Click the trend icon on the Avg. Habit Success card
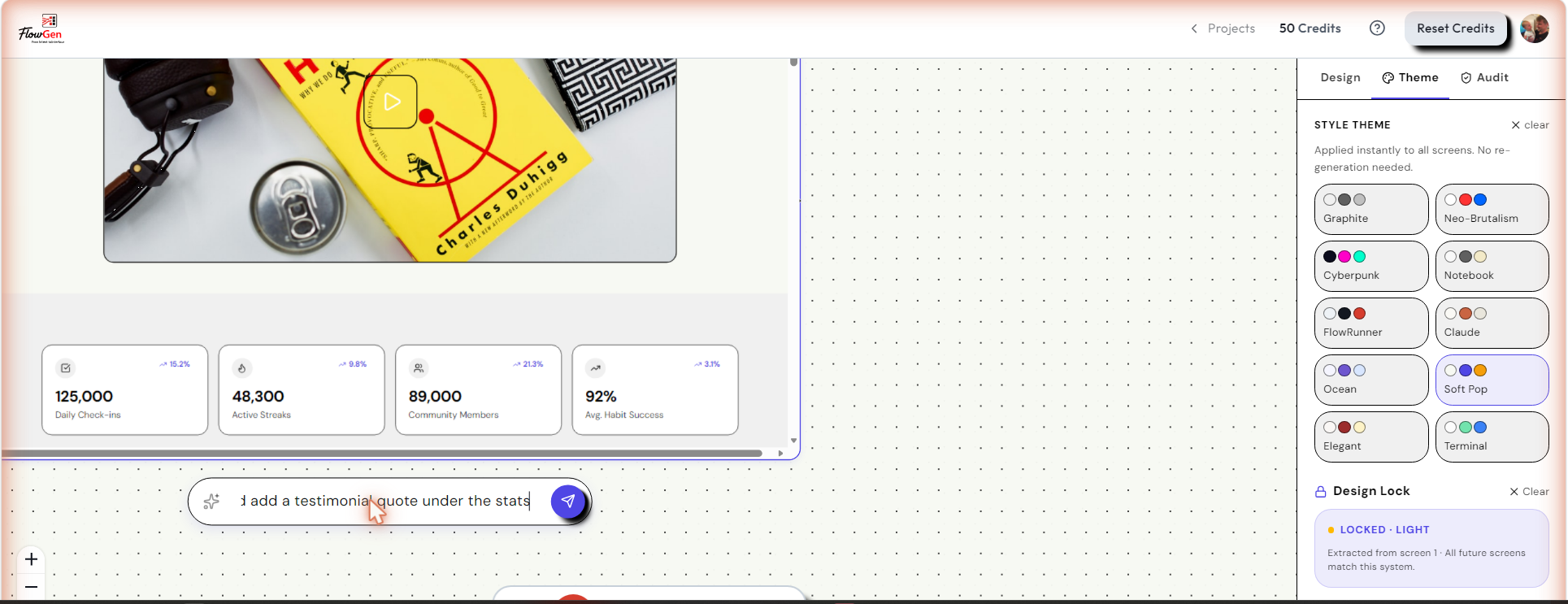 [596, 368]
